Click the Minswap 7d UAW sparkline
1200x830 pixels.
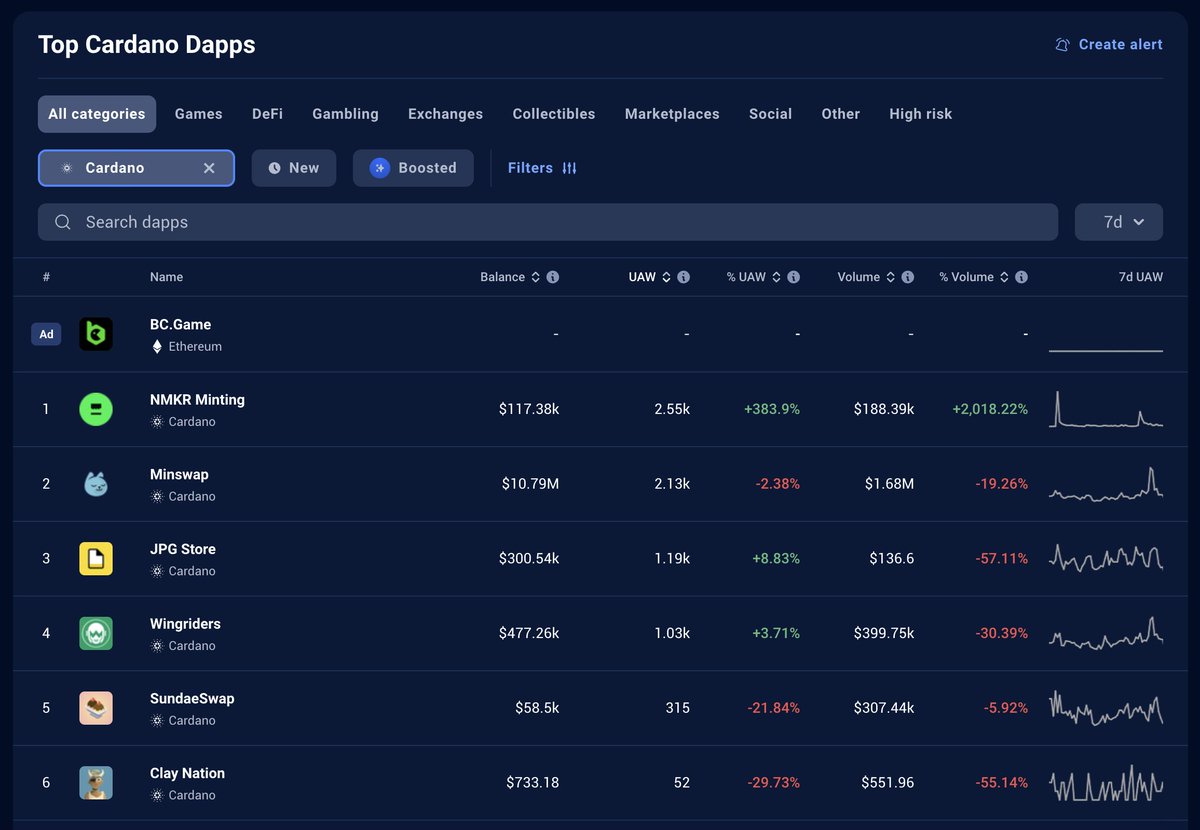coord(1106,484)
